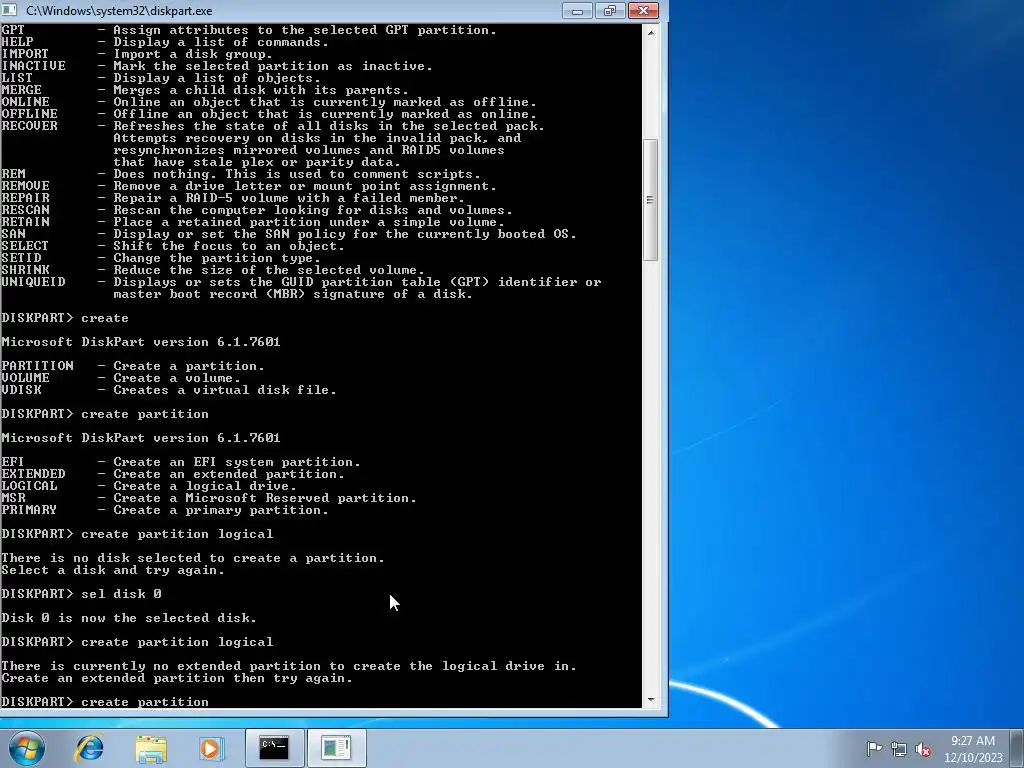This screenshot has width=1024, height=768.
Task: Click the 'IMPORT - Import a disk group' line
Action: click(136, 54)
